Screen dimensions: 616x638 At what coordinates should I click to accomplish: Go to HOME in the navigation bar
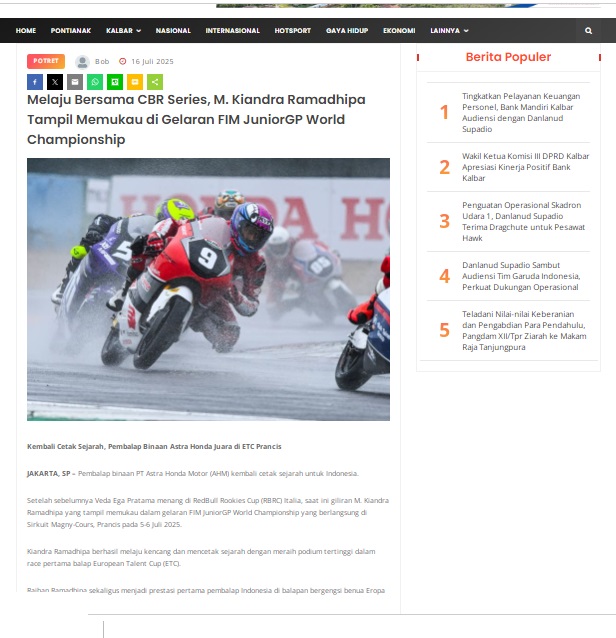click(26, 31)
